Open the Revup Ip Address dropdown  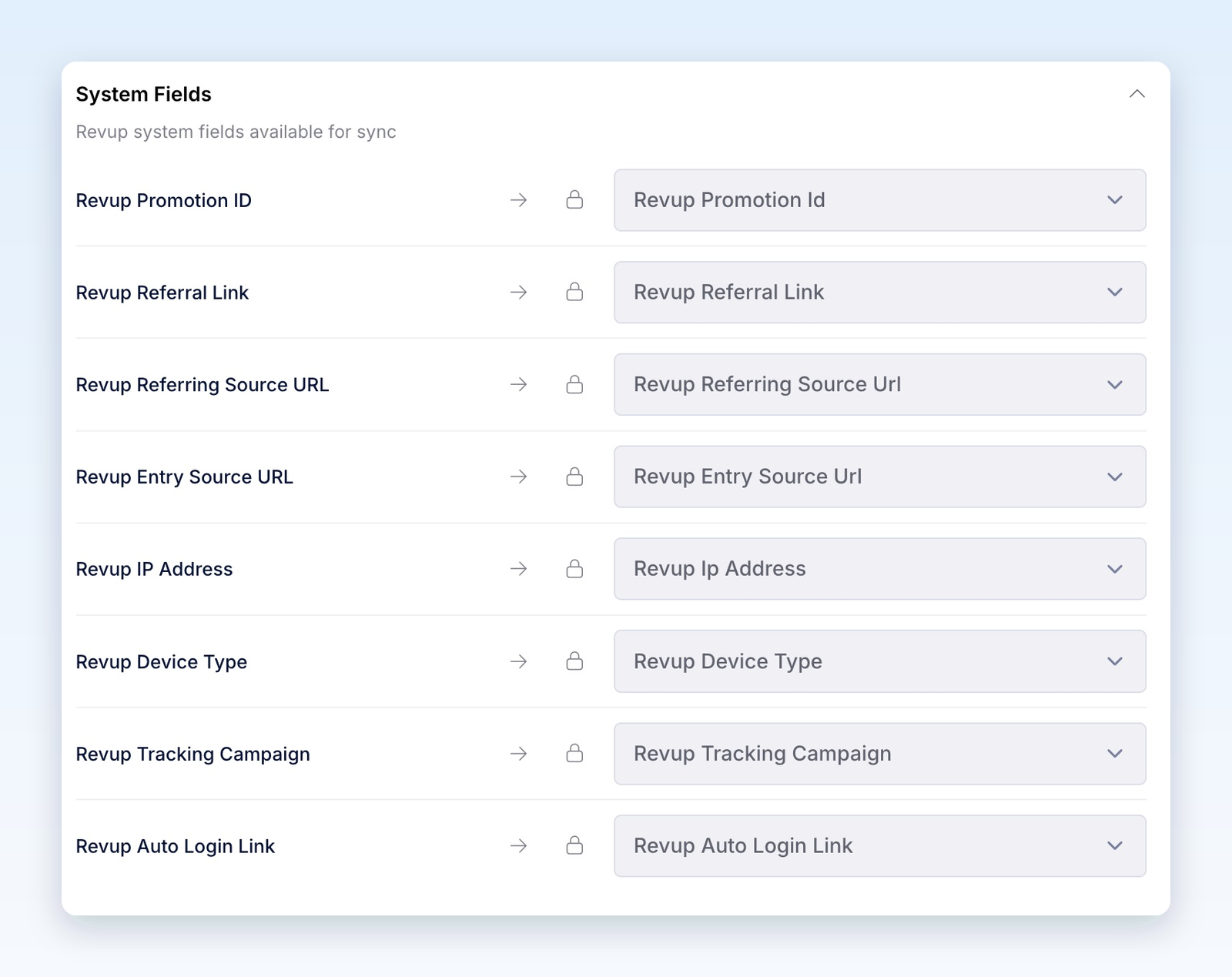coord(880,569)
